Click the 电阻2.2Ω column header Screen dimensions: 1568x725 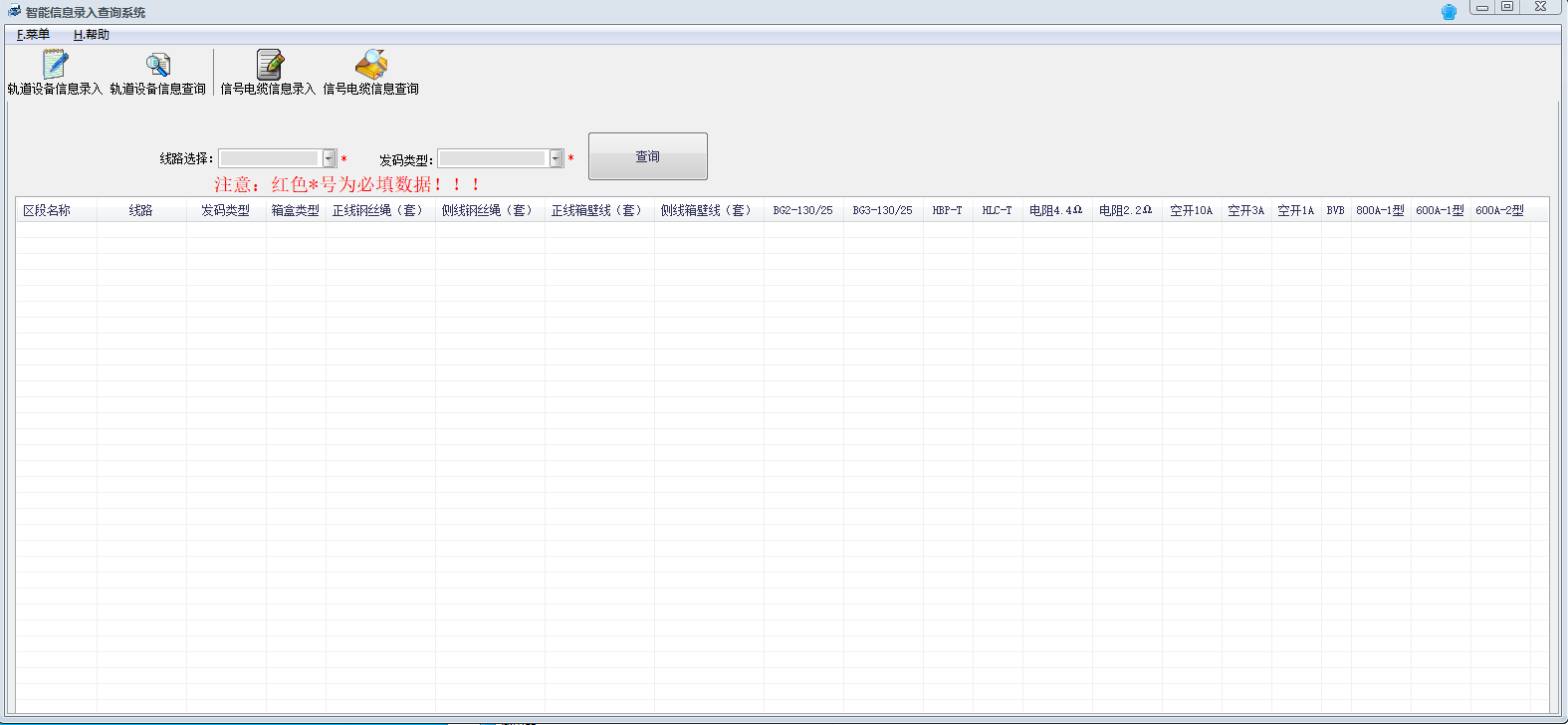click(x=1127, y=210)
